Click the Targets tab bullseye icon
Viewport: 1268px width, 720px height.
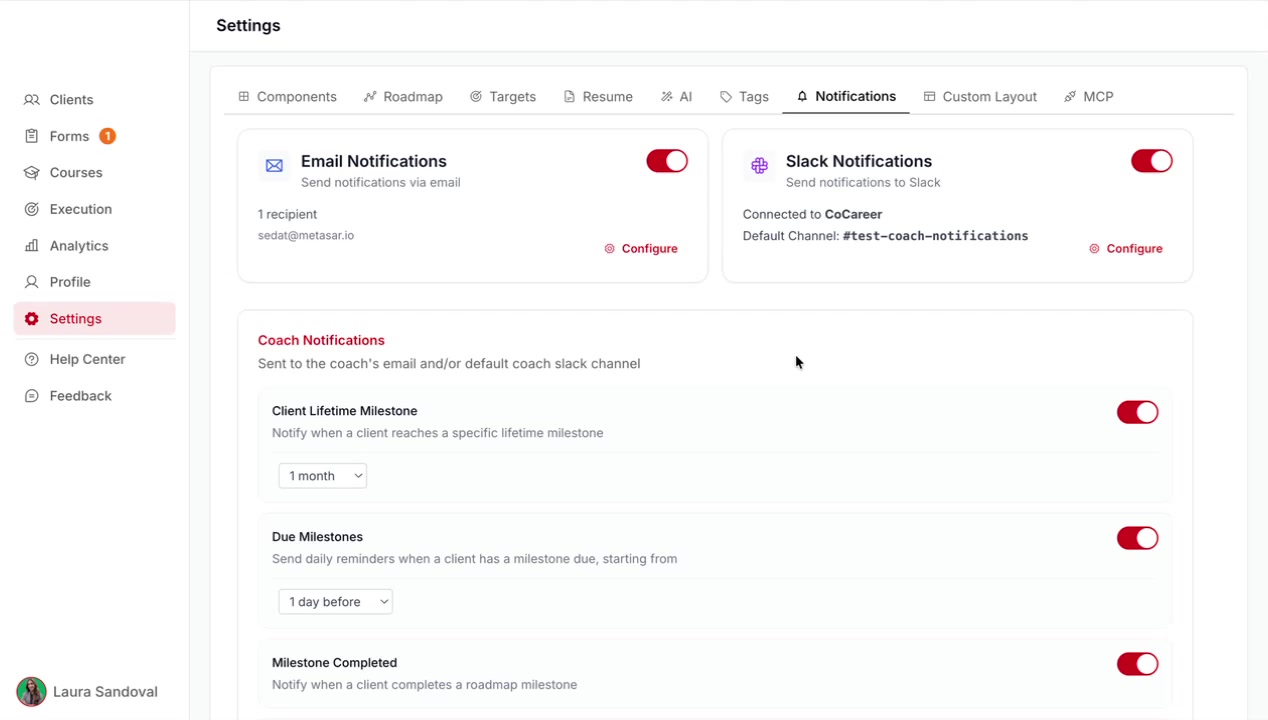[476, 97]
